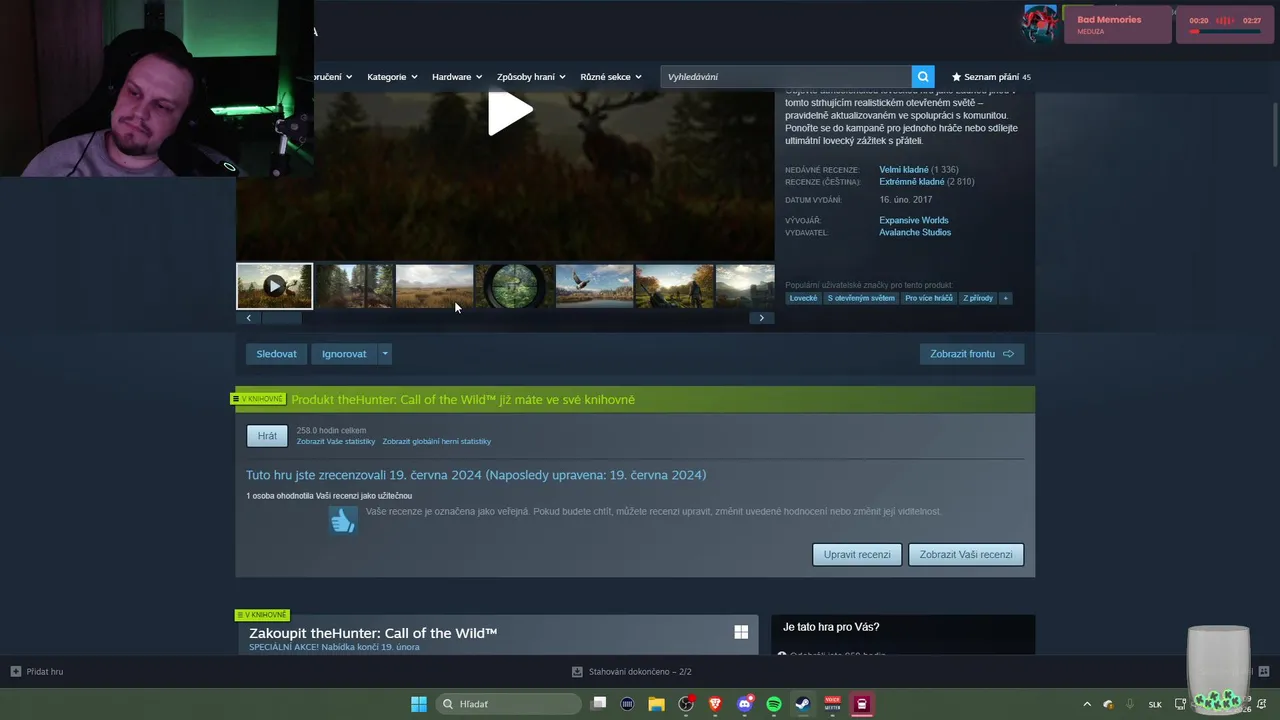Open the OBS icon on the taskbar

click(685, 704)
